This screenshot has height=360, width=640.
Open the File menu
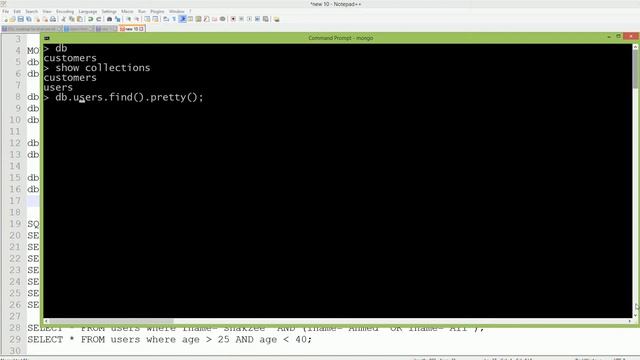(x=5, y=11)
